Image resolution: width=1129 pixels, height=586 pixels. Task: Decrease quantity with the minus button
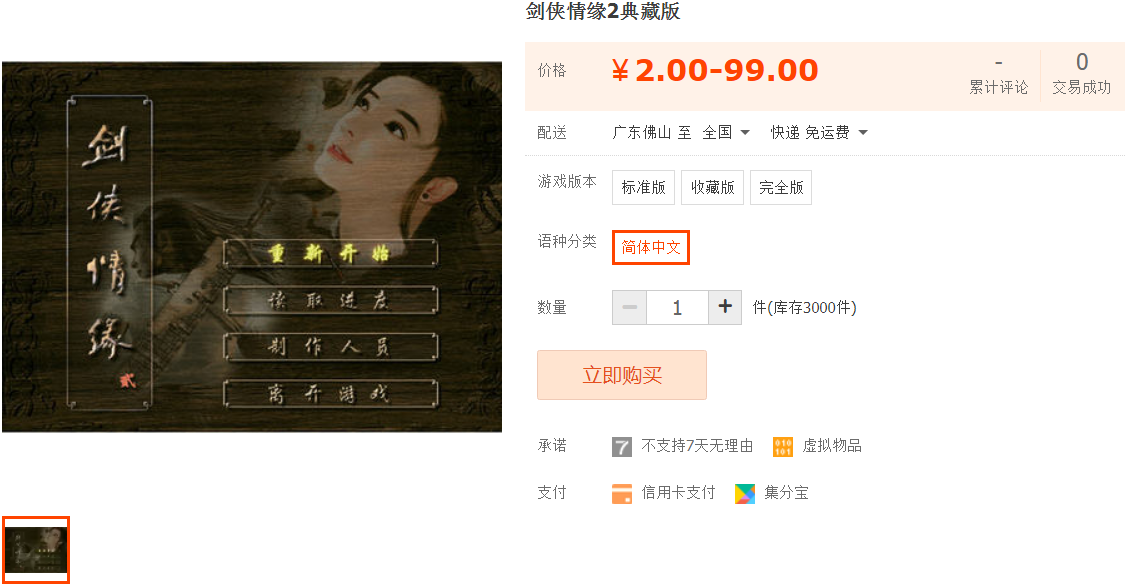tap(629, 307)
